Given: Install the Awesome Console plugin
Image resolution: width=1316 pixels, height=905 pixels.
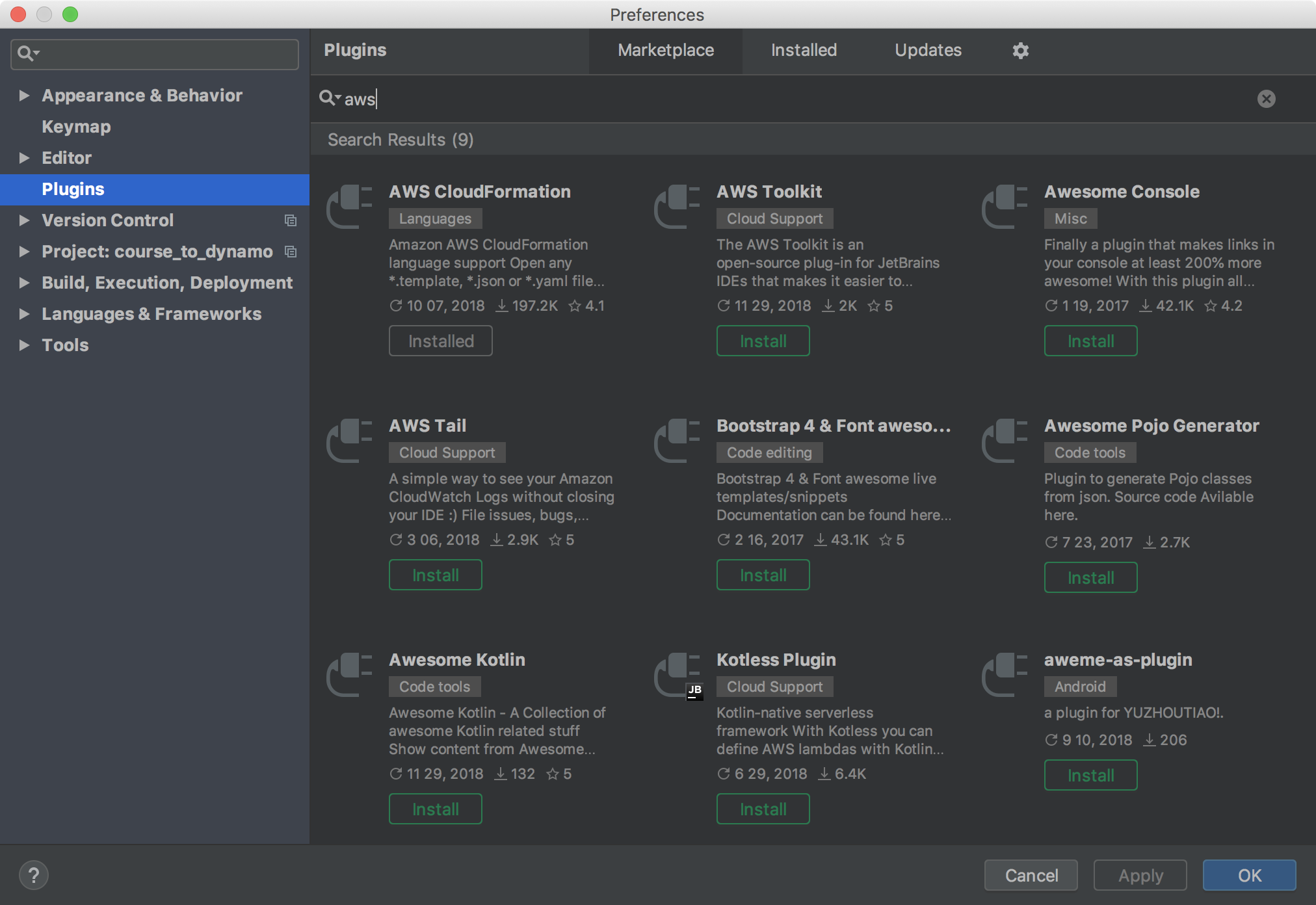Looking at the screenshot, I should pyautogui.click(x=1091, y=341).
